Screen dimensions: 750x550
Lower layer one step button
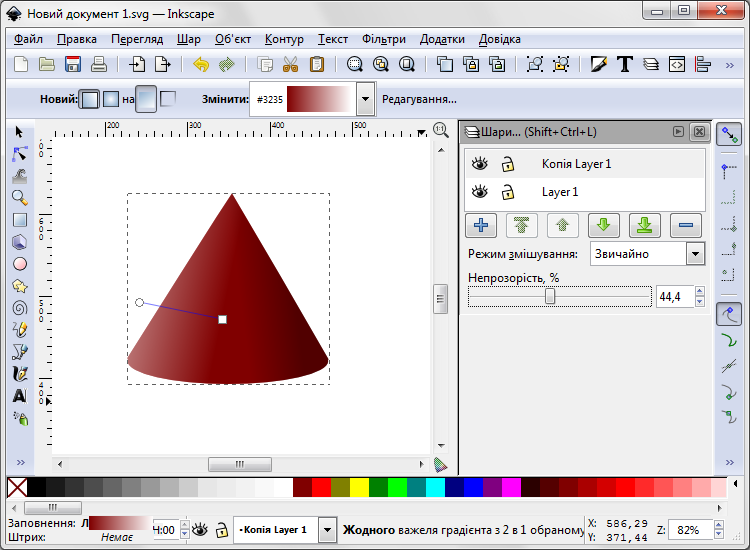click(x=604, y=225)
